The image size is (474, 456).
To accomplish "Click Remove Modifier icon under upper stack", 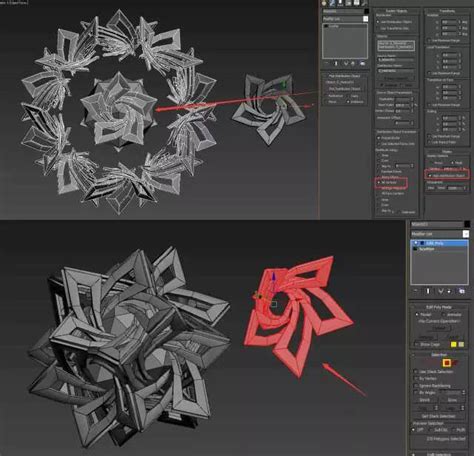I will pos(353,63).
